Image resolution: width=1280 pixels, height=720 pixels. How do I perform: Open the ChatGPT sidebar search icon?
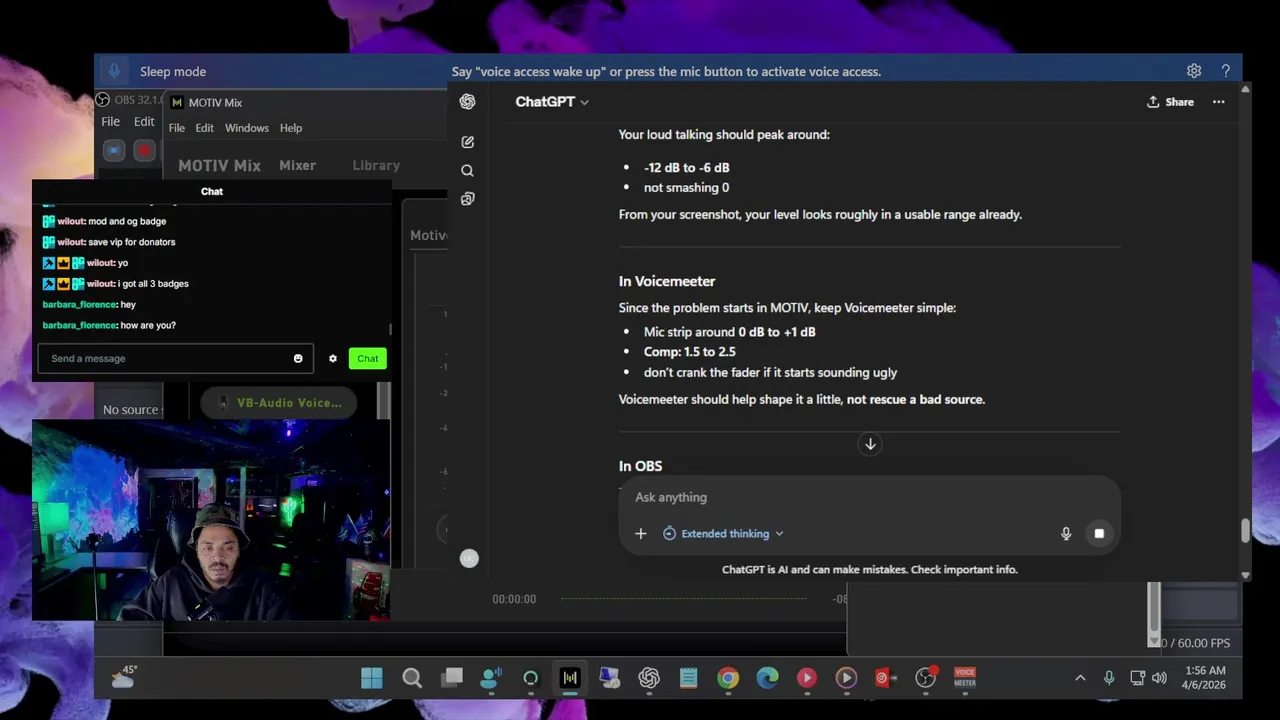(x=467, y=171)
